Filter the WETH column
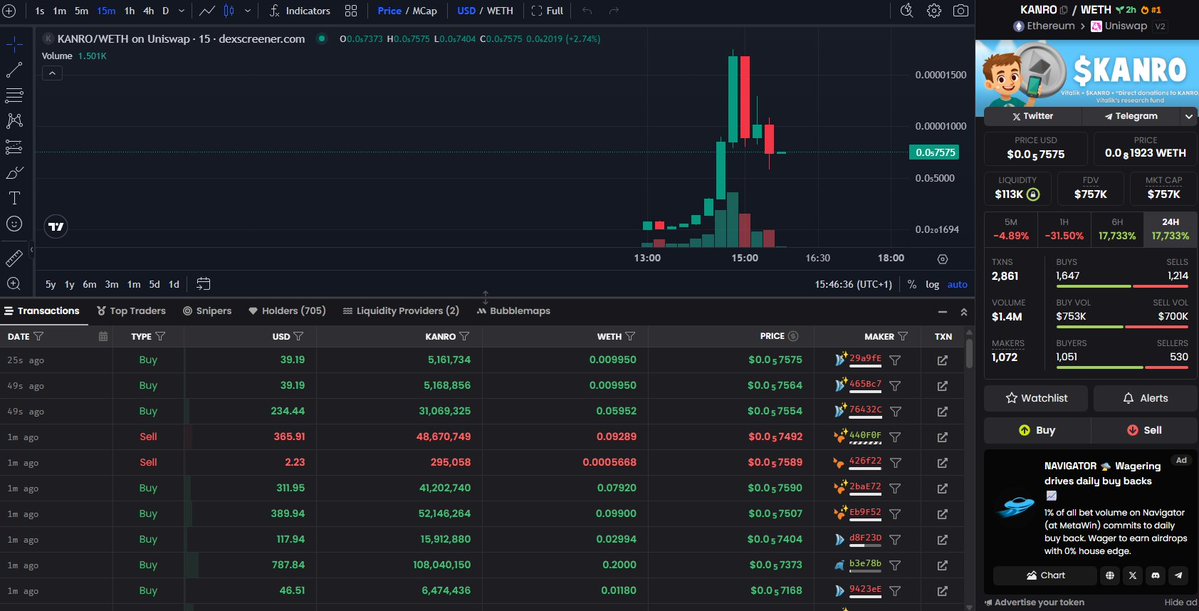This screenshot has width=1199, height=611. [x=630, y=336]
